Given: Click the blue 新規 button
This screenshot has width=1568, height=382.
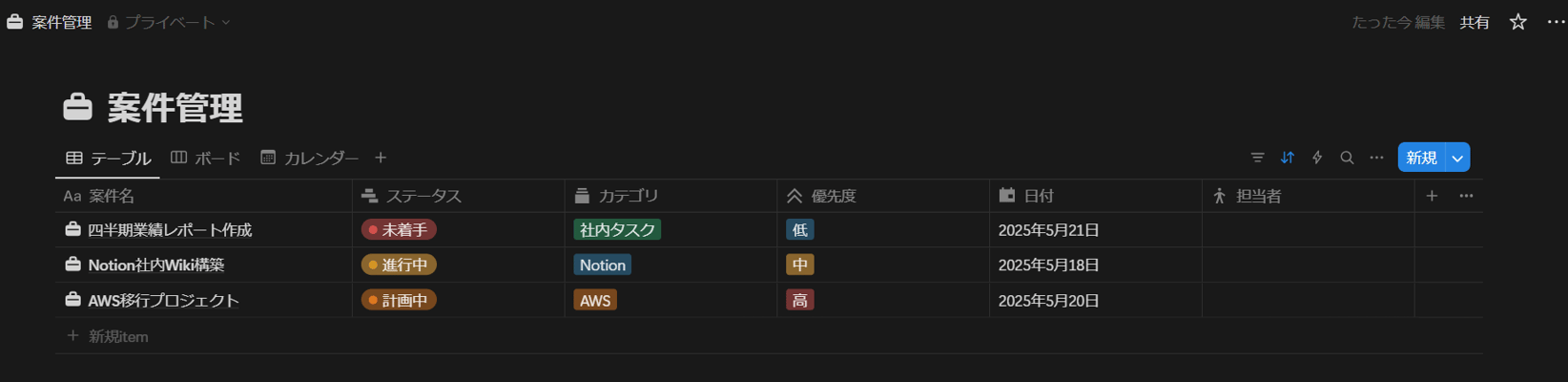Looking at the screenshot, I should coord(1421,158).
